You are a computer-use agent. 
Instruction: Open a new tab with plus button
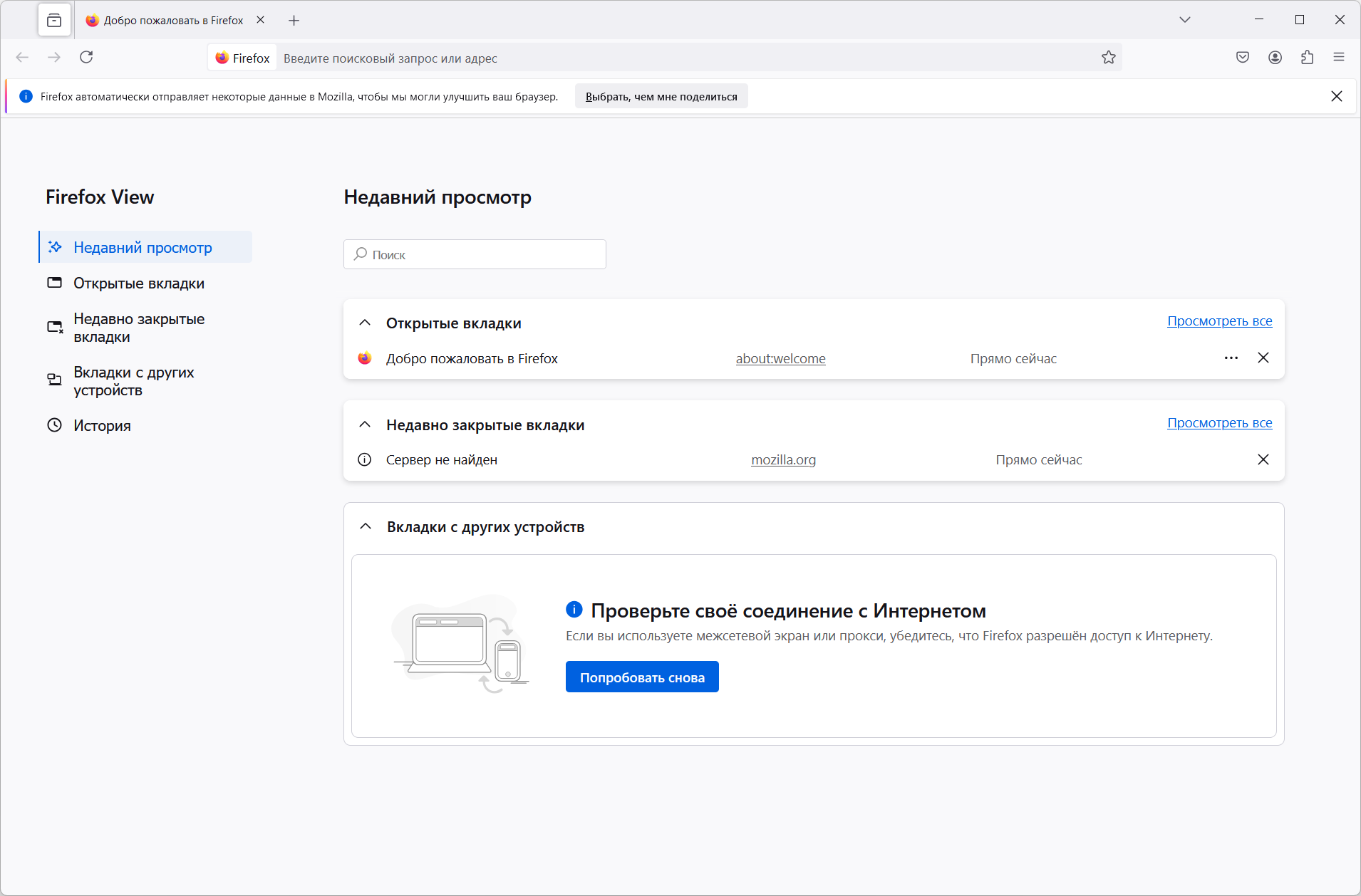(294, 20)
